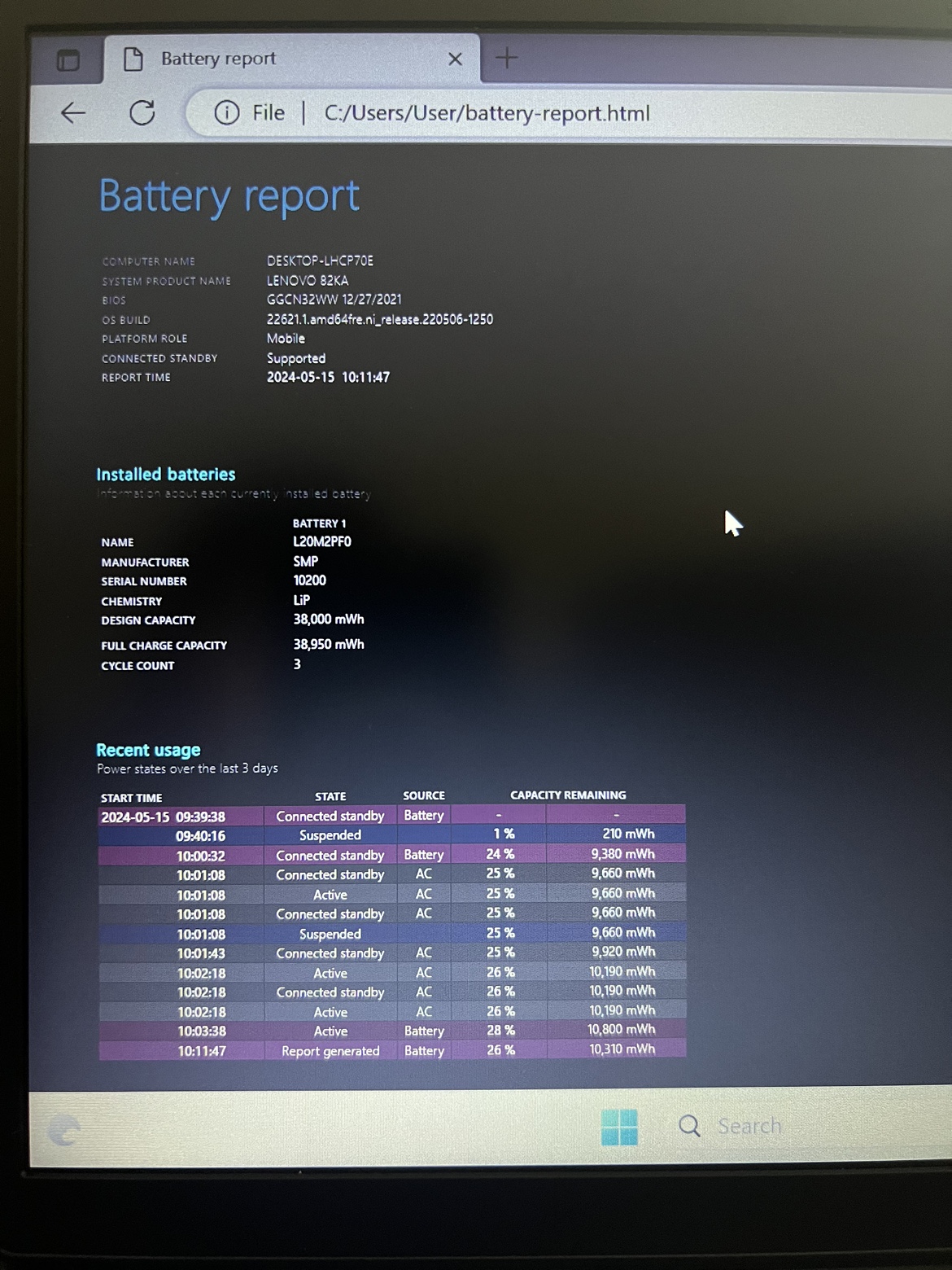The width and height of the screenshot is (952, 1270).
Task: Open the Windows Start menu
Action: point(619,1128)
